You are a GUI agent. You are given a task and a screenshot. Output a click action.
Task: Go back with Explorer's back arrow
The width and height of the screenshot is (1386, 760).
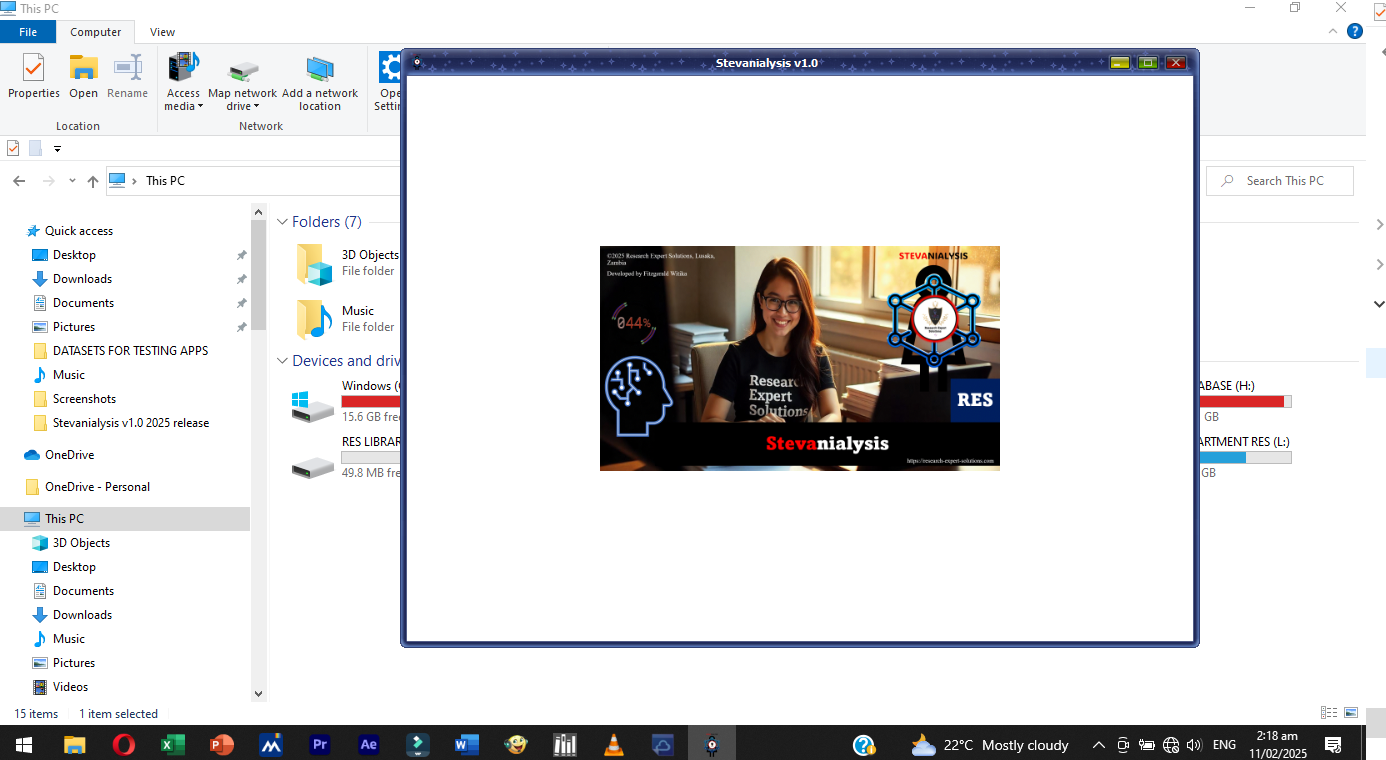(x=19, y=181)
